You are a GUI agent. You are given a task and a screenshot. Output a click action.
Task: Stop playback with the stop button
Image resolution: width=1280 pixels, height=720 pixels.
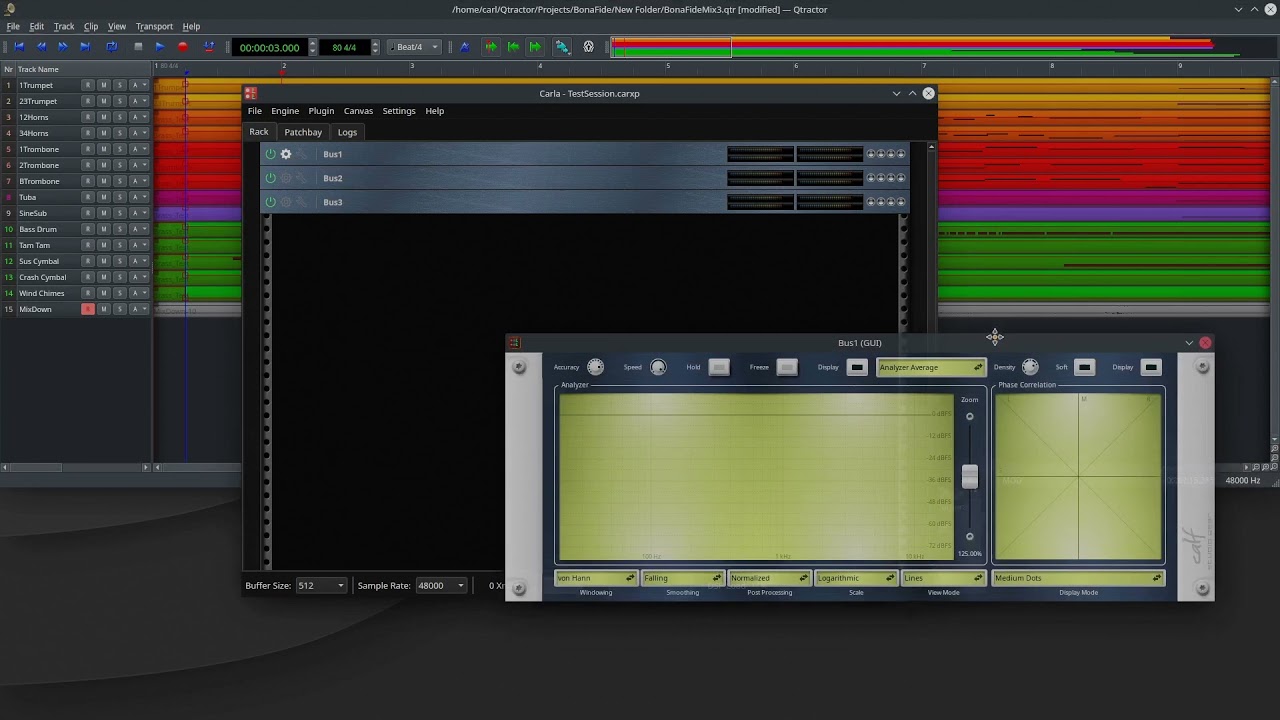point(138,47)
